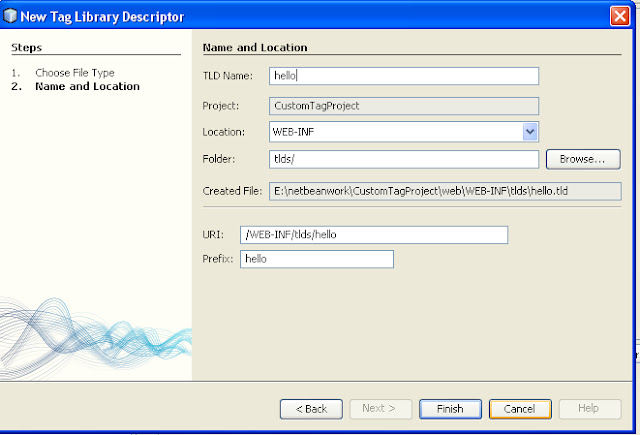Select the WEB-INF Location combo box
640x435 pixels.
(404, 132)
